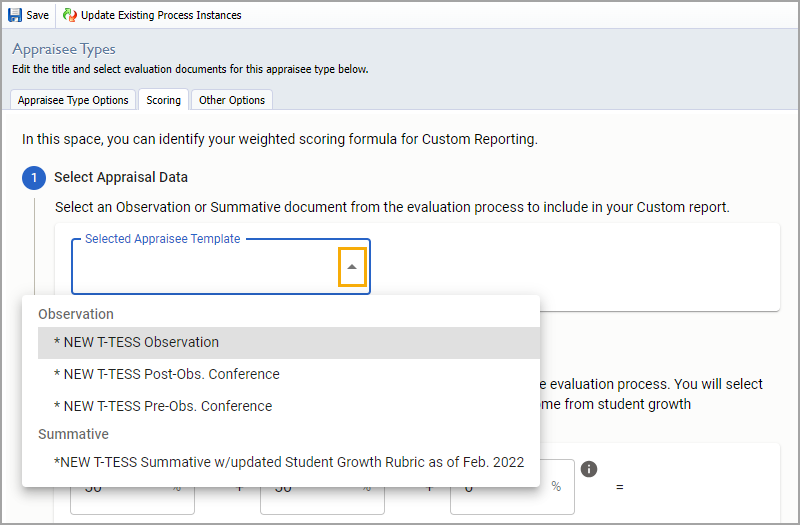800x525 pixels.
Task: Open the Appraisee Type Options tab
Action: (73, 99)
